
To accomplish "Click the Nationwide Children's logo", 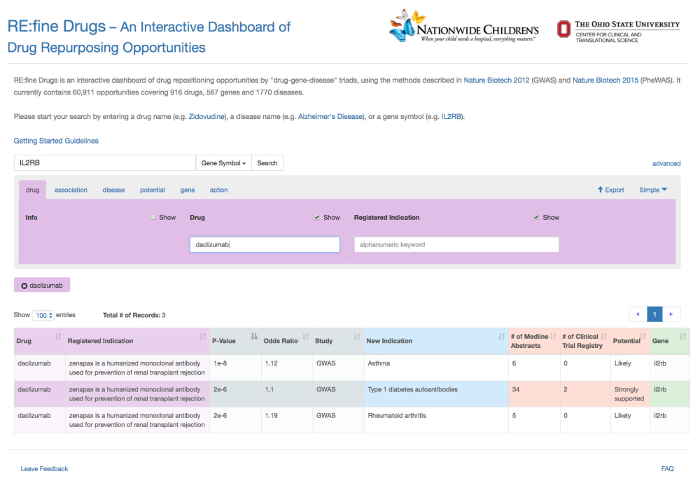I will pos(464,27).
